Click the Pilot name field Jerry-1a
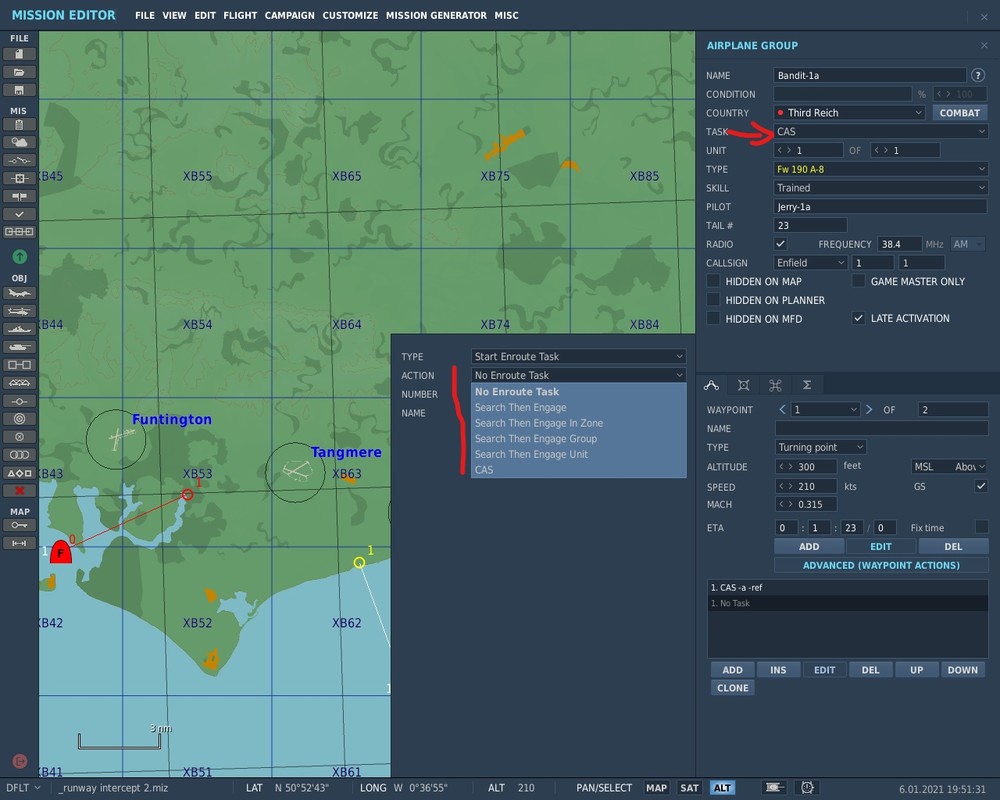Image resolution: width=1000 pixels, height=800 pixels. click(880, 207)
